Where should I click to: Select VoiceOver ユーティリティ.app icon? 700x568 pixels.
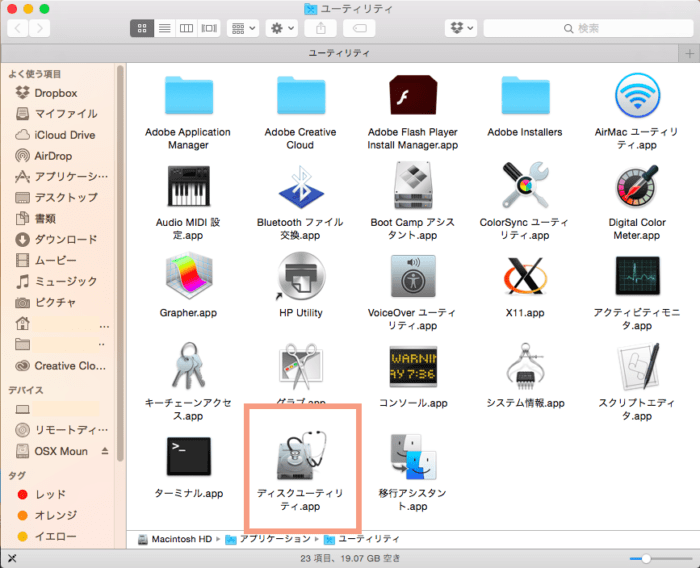(x=413, y=276)
